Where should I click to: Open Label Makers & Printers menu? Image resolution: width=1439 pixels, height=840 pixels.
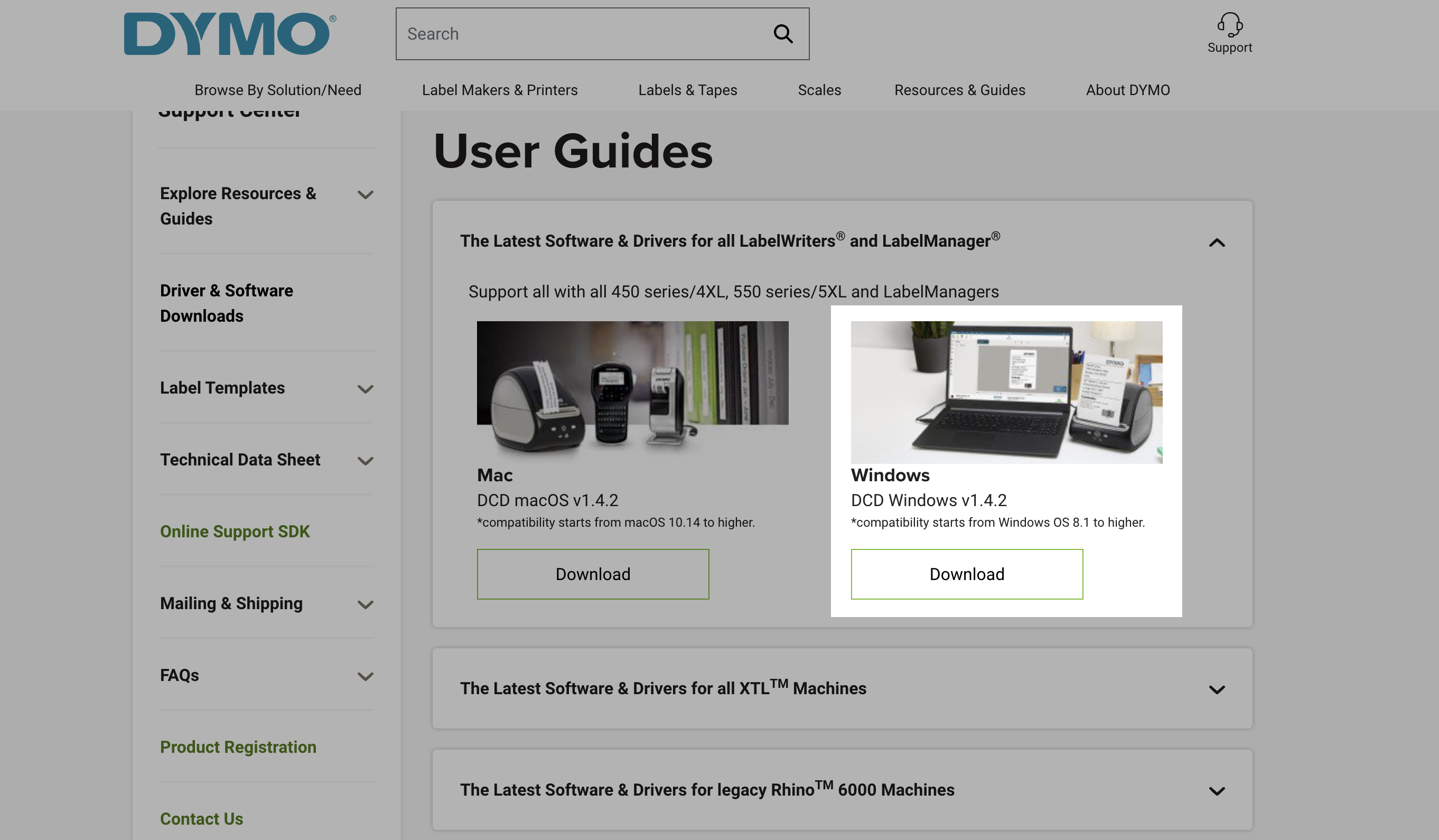pyautogui.click(x=500, y=90)
